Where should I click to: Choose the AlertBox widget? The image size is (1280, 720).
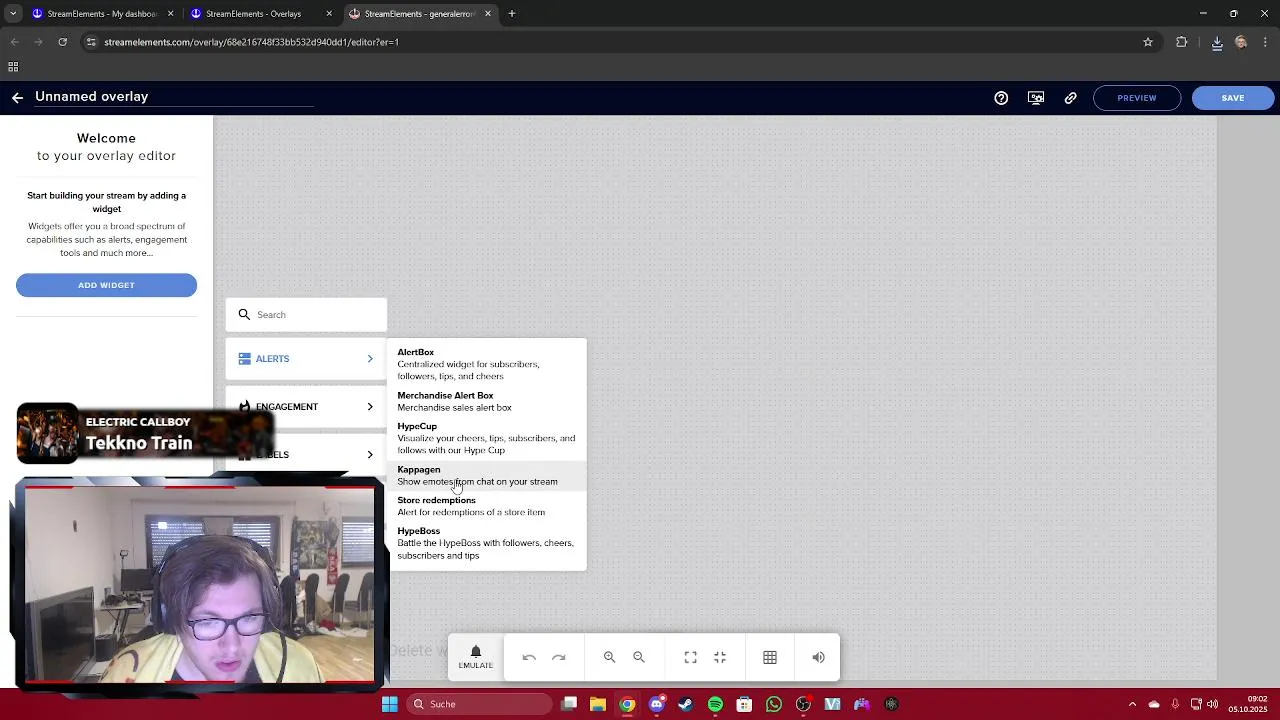click(486, 364)
